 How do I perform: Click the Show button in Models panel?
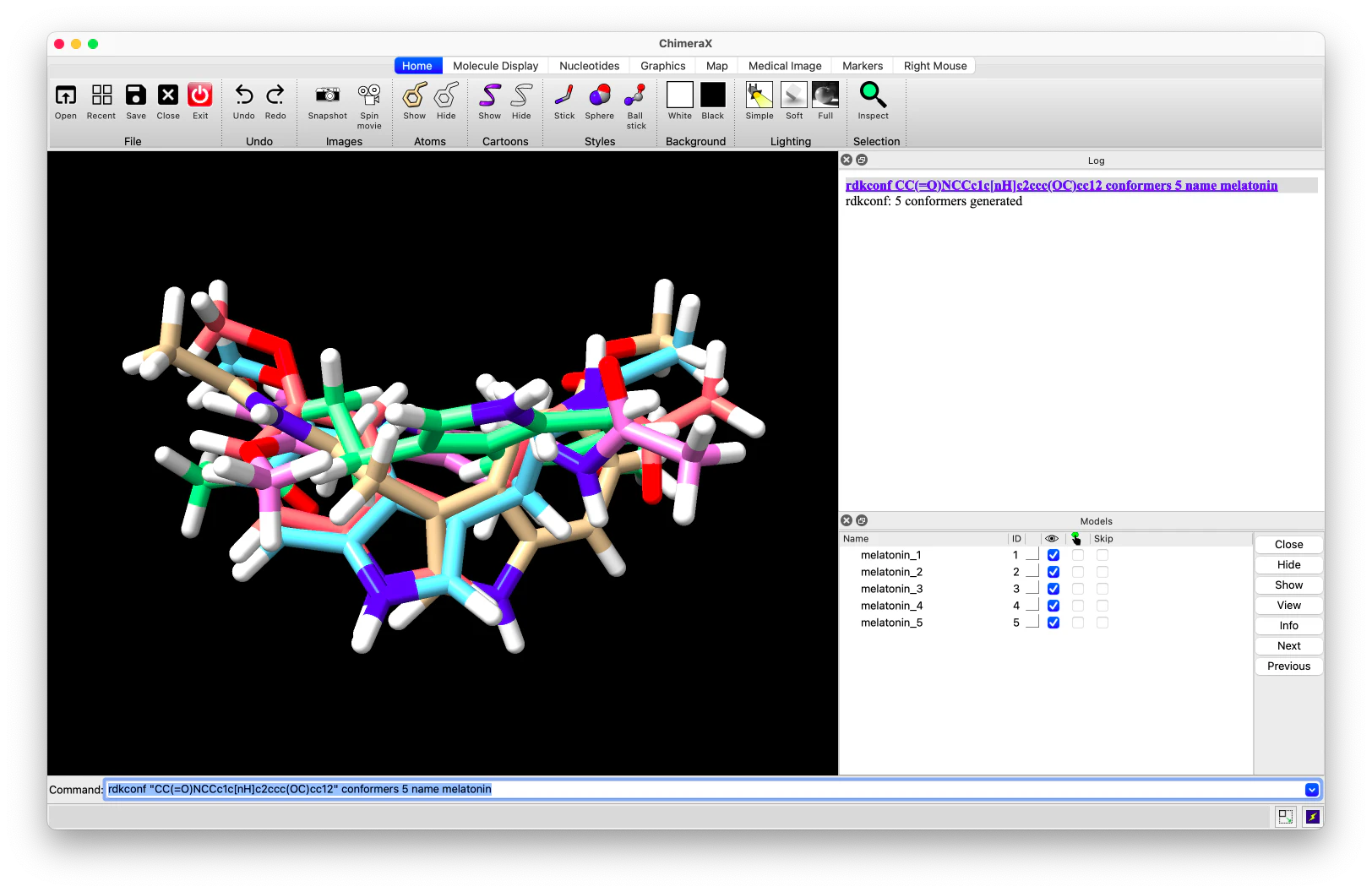point(1289,585)
